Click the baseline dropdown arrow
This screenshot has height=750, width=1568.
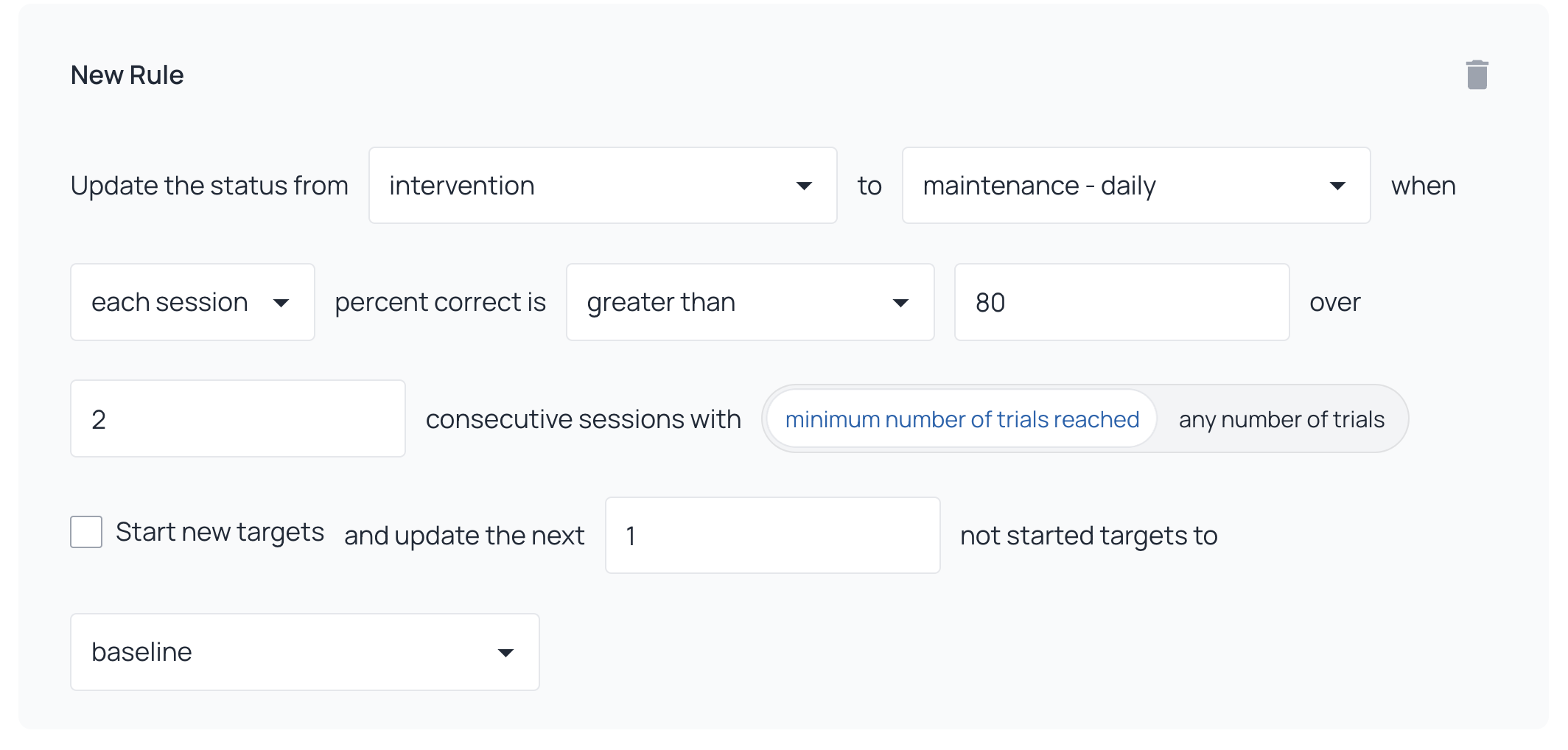tap(505, 653)
